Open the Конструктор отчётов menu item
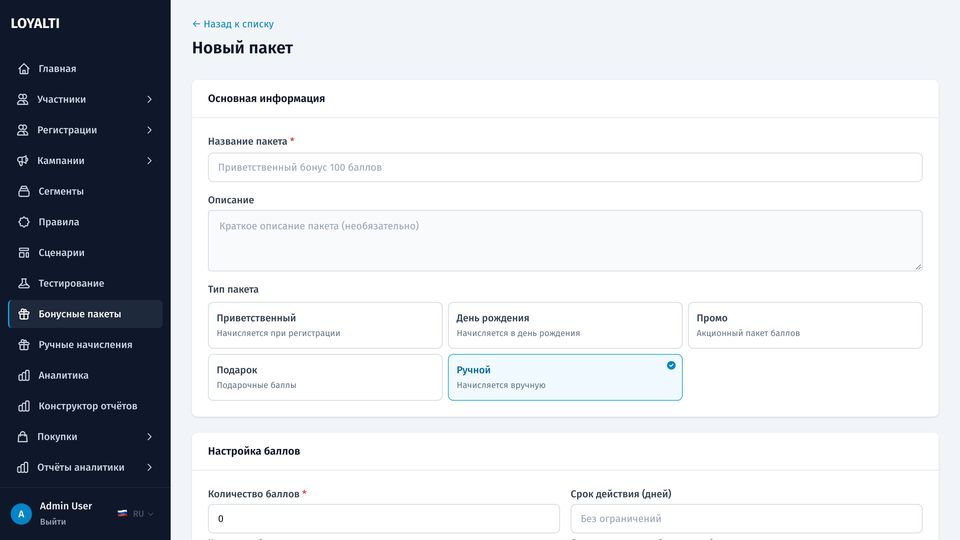Viewport: 960px width, 540px height. coord(85,406)
